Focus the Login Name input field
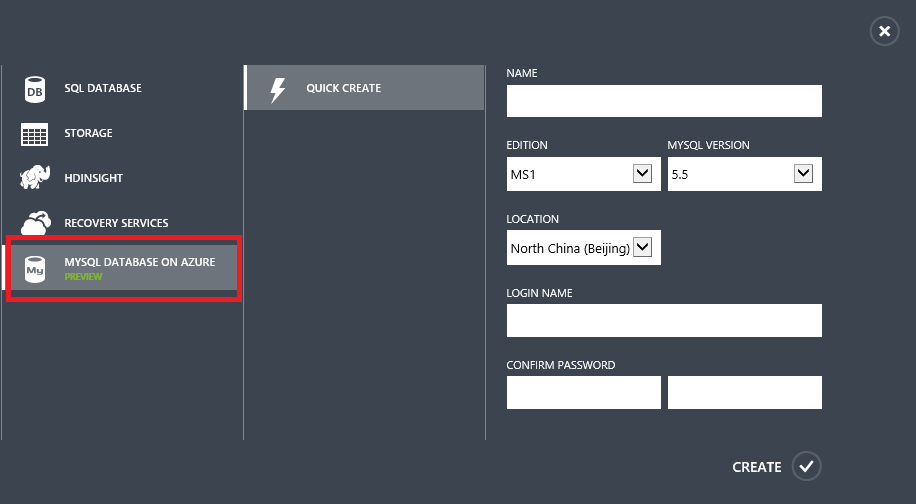The width and height of the screenshot is (916, 504). pyautogui.click(x=664, y=321)
